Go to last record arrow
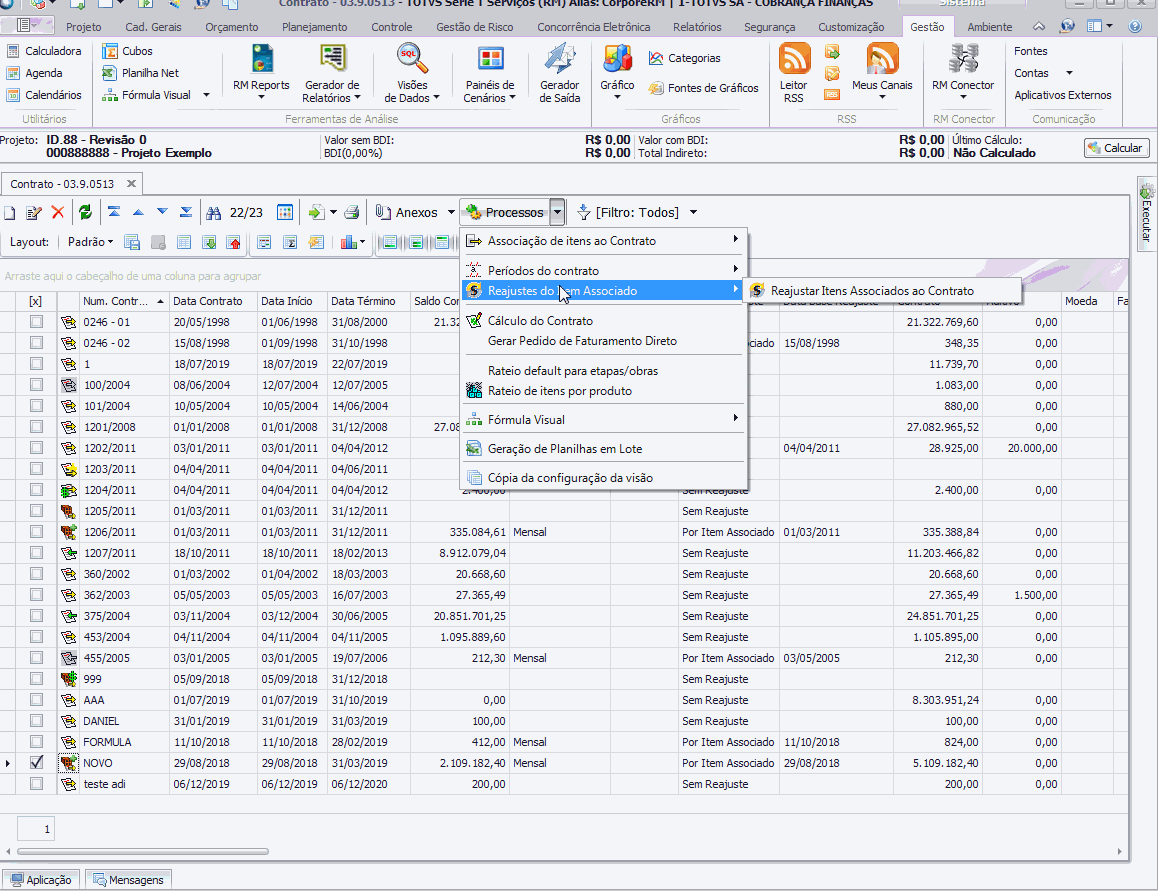 click(186, 213)
